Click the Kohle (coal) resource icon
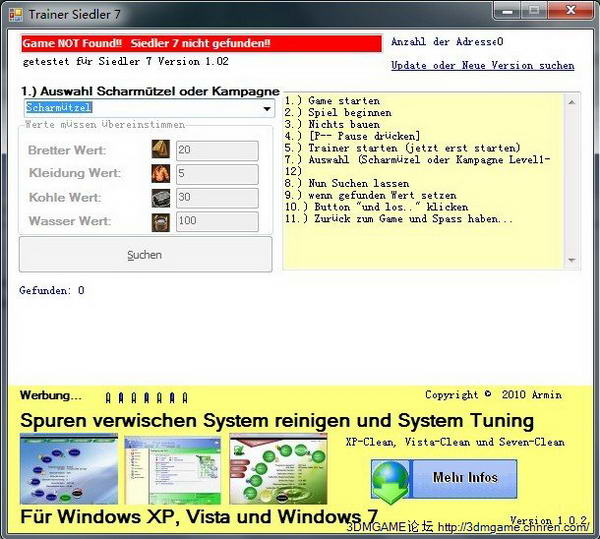The width and height of the screenshot is (600, 539). [160, 198]
